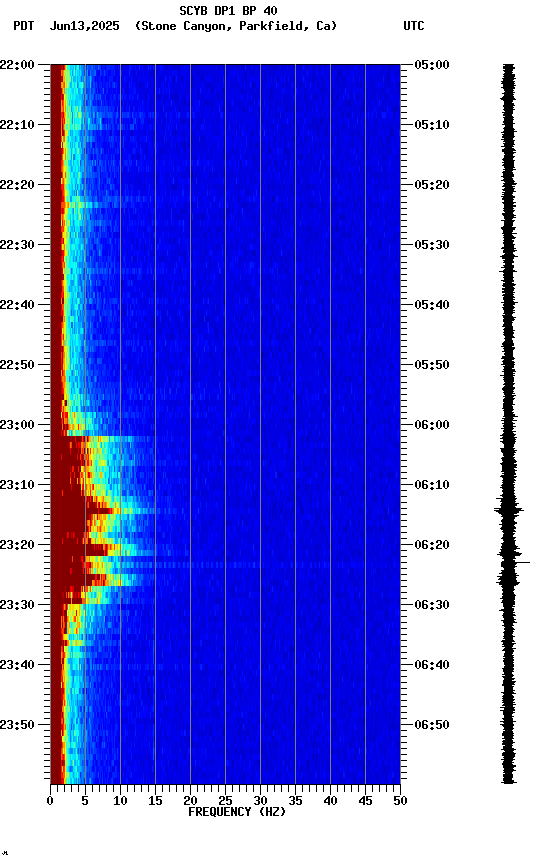
Task: Click the 05:20 UTC time label
Action: (432, 185)
